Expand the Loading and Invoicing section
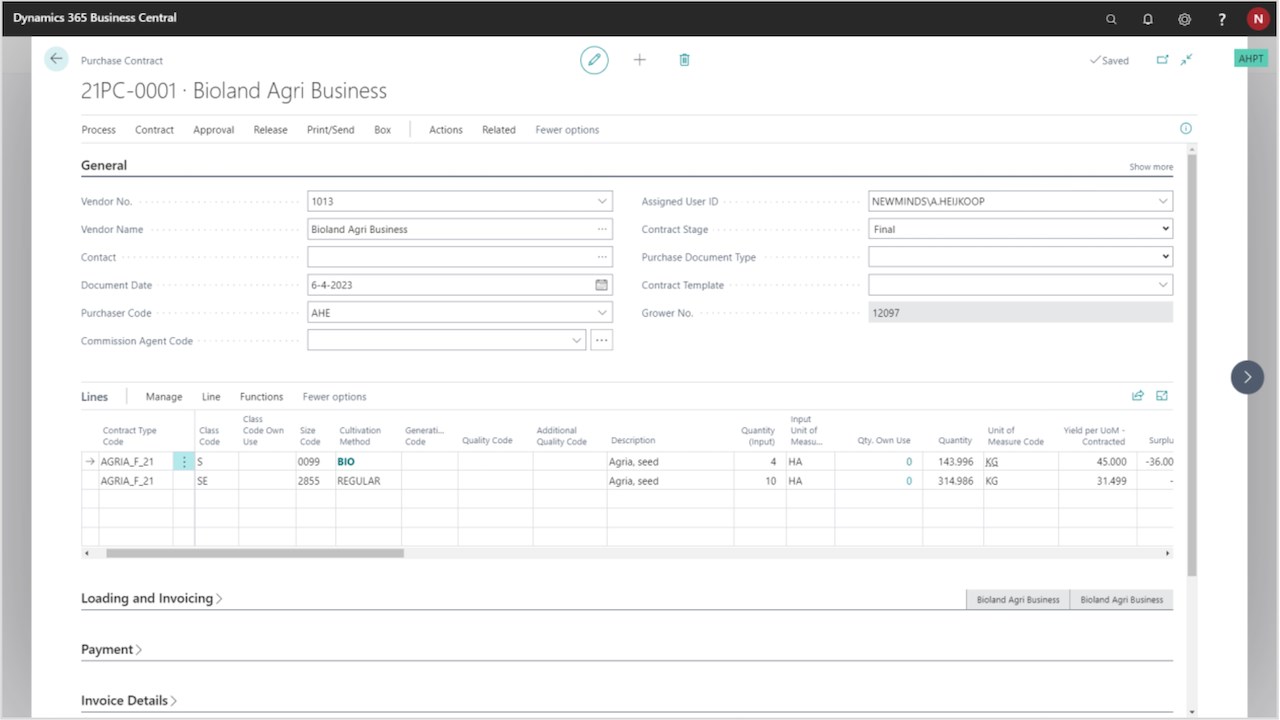This screenshot has width=1280, height=720. (152, 598)
